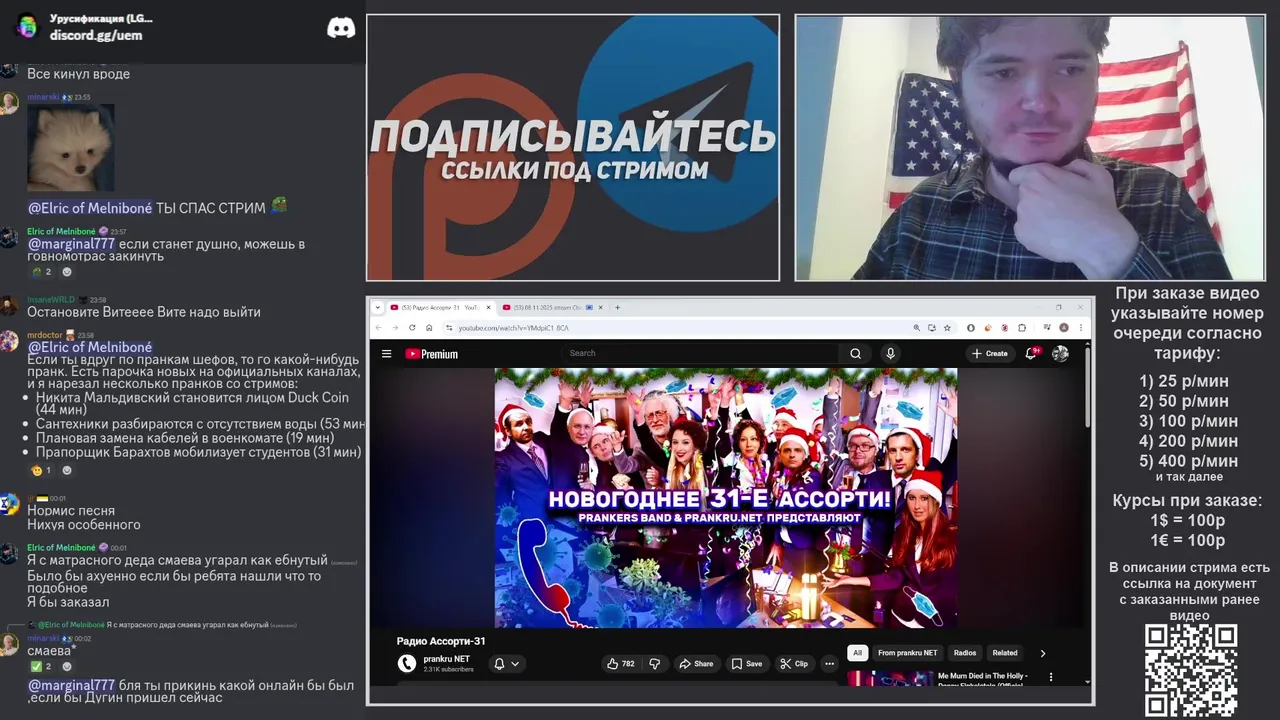The image size is (1280, 720).
Task: Go forward in the browser
Action: pyautogui.click(x=396, y=327)
